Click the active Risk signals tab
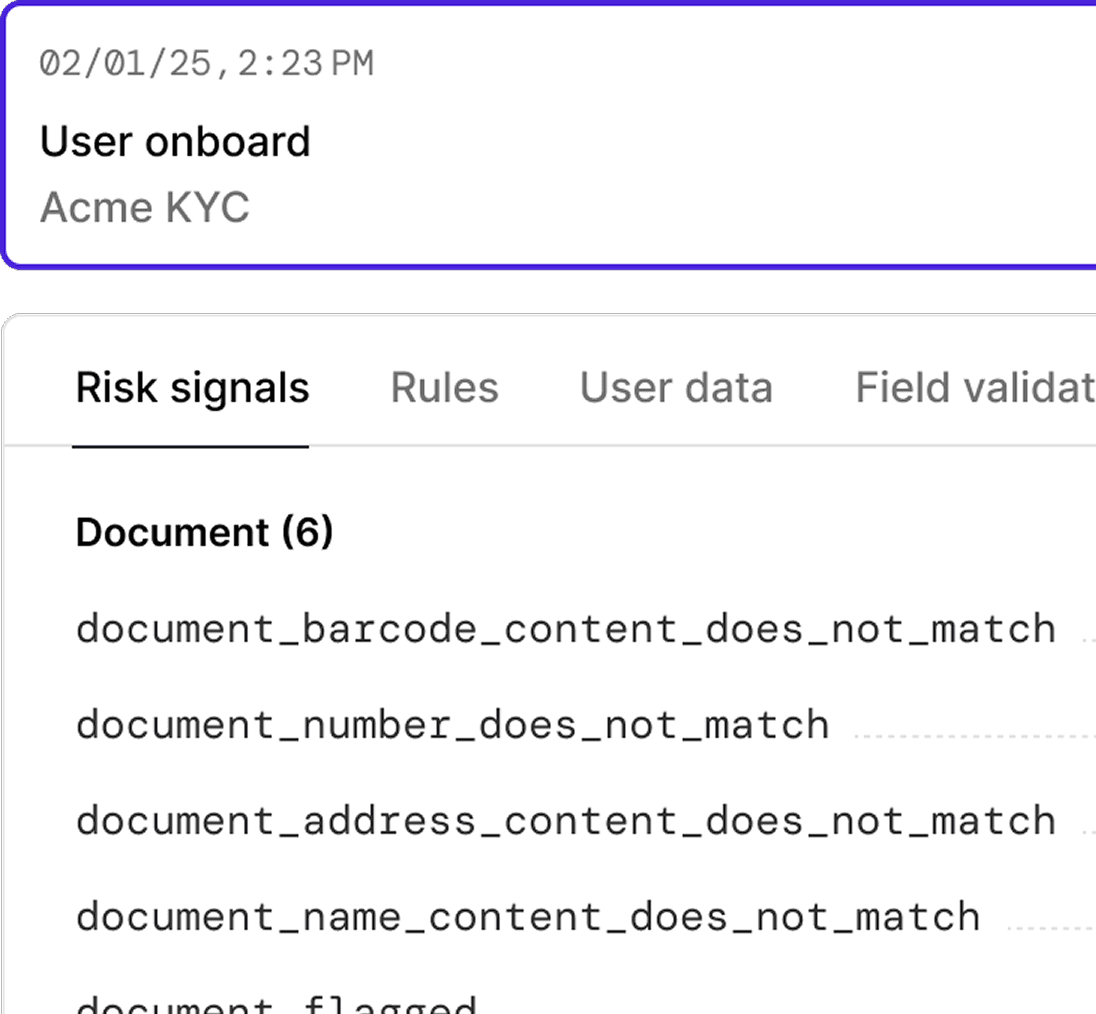Screen dimensions: 1096x1014 [192, 388]
